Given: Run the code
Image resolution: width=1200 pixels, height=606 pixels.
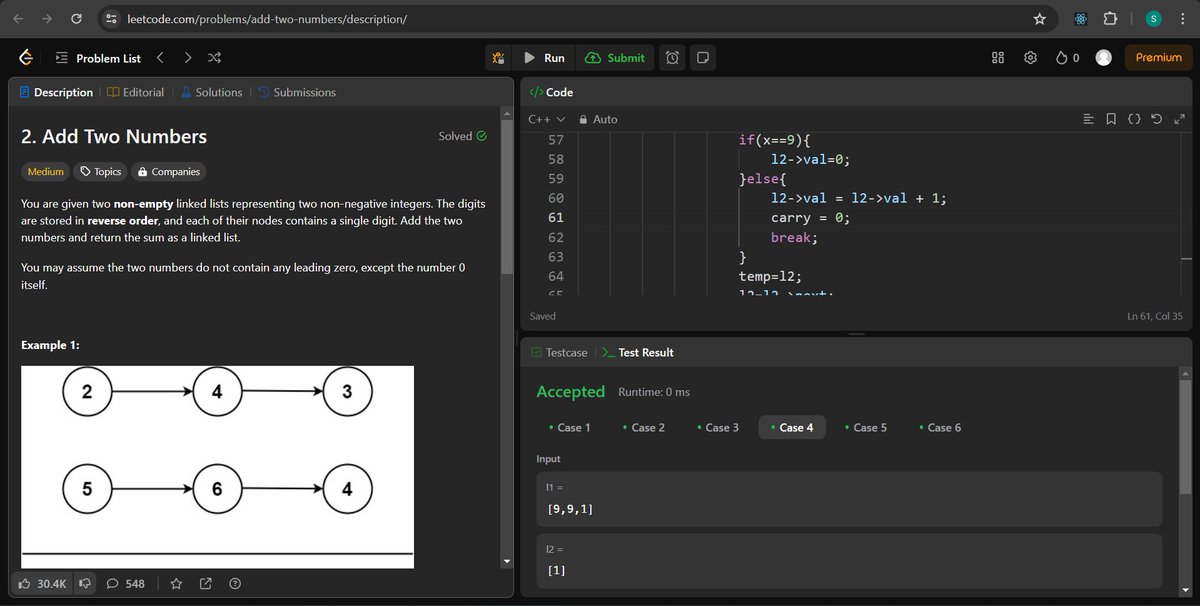Looking at the screenshot, I should click(x=545, y=58).
